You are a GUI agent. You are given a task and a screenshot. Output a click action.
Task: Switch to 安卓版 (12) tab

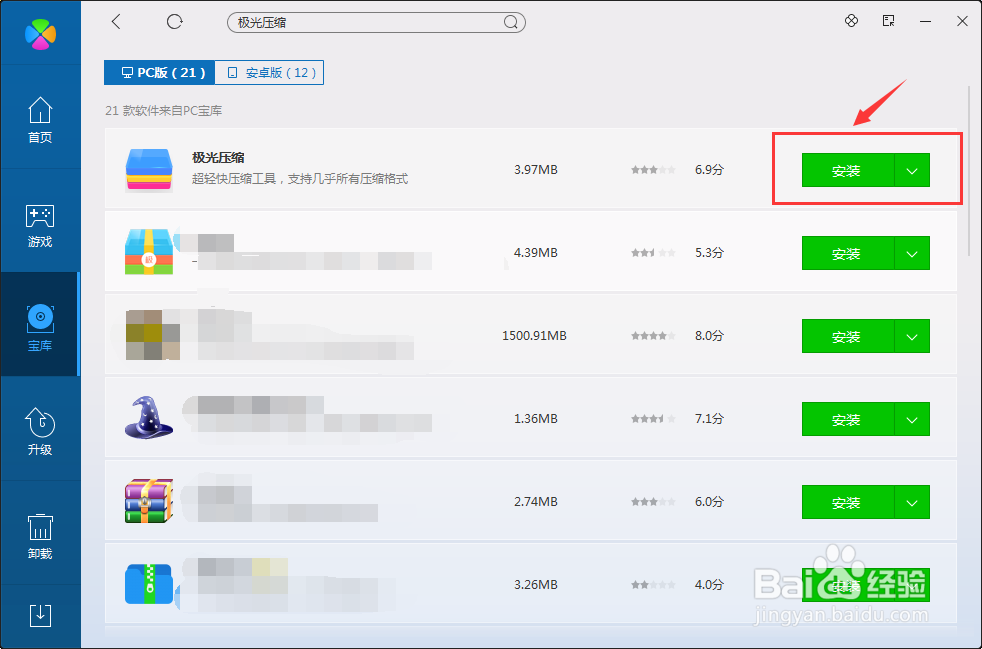(269, 73)
